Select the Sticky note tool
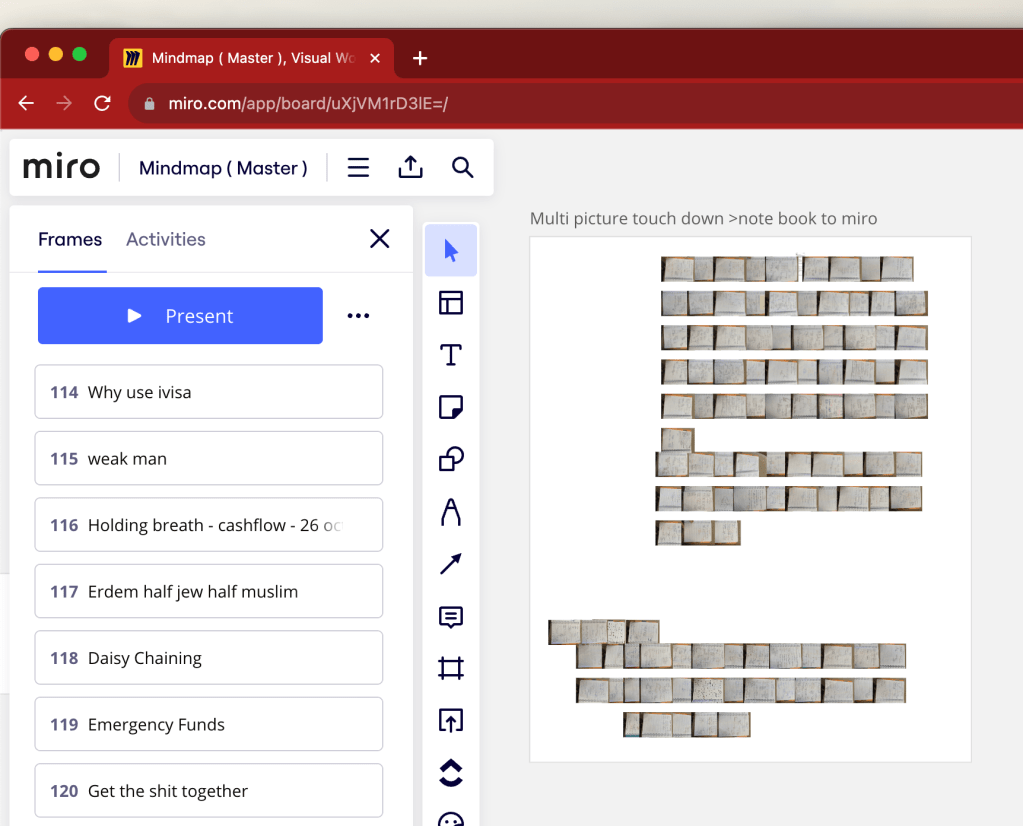1023x826 pixels. pyautogui.click(x=451, y=407)
